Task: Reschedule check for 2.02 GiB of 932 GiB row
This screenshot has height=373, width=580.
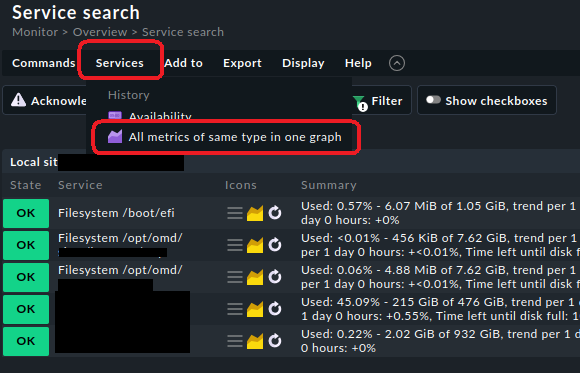Action: pyautogui.click(x=275, y=340)
